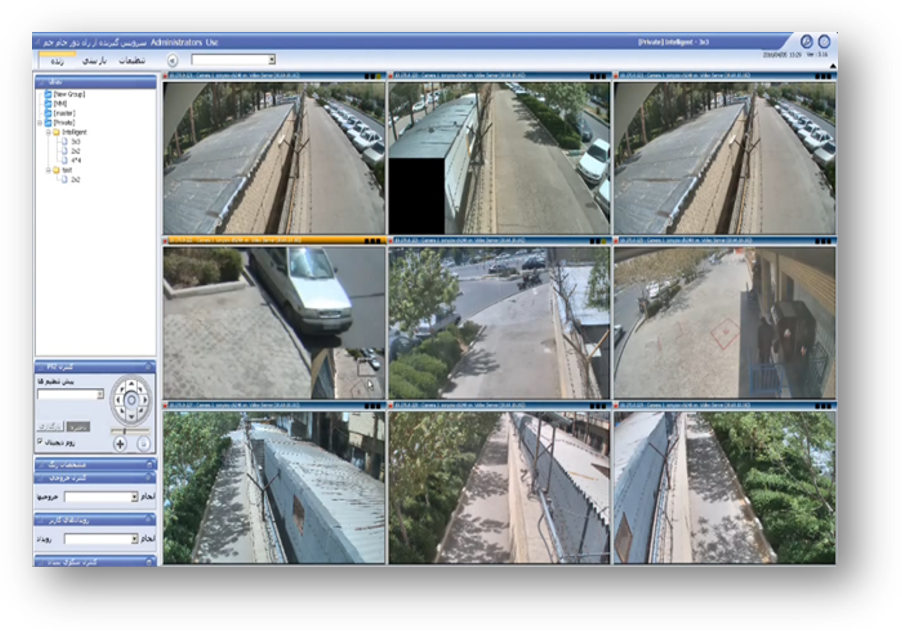Click the انجام button beside event dropdown
This screenshot has width=902, height=631.
point(148,539)
